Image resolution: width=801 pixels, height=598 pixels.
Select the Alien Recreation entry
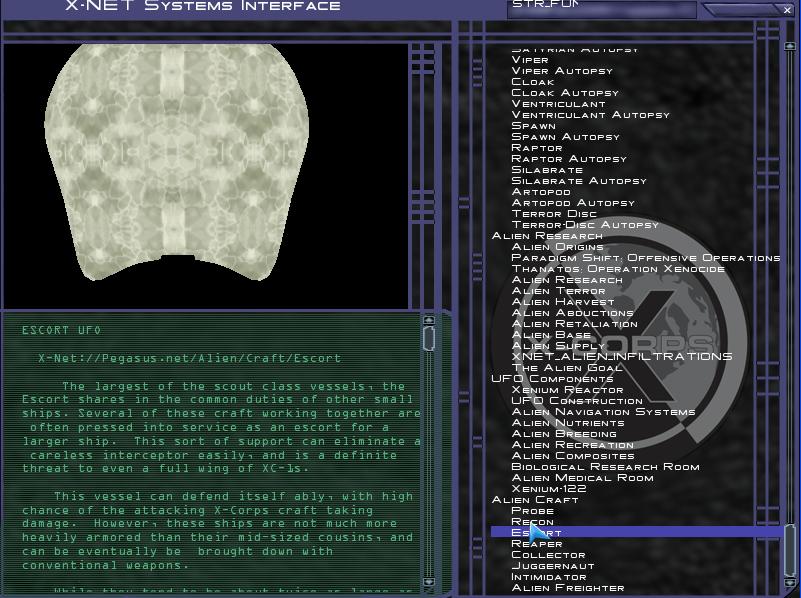click(573, 445)
